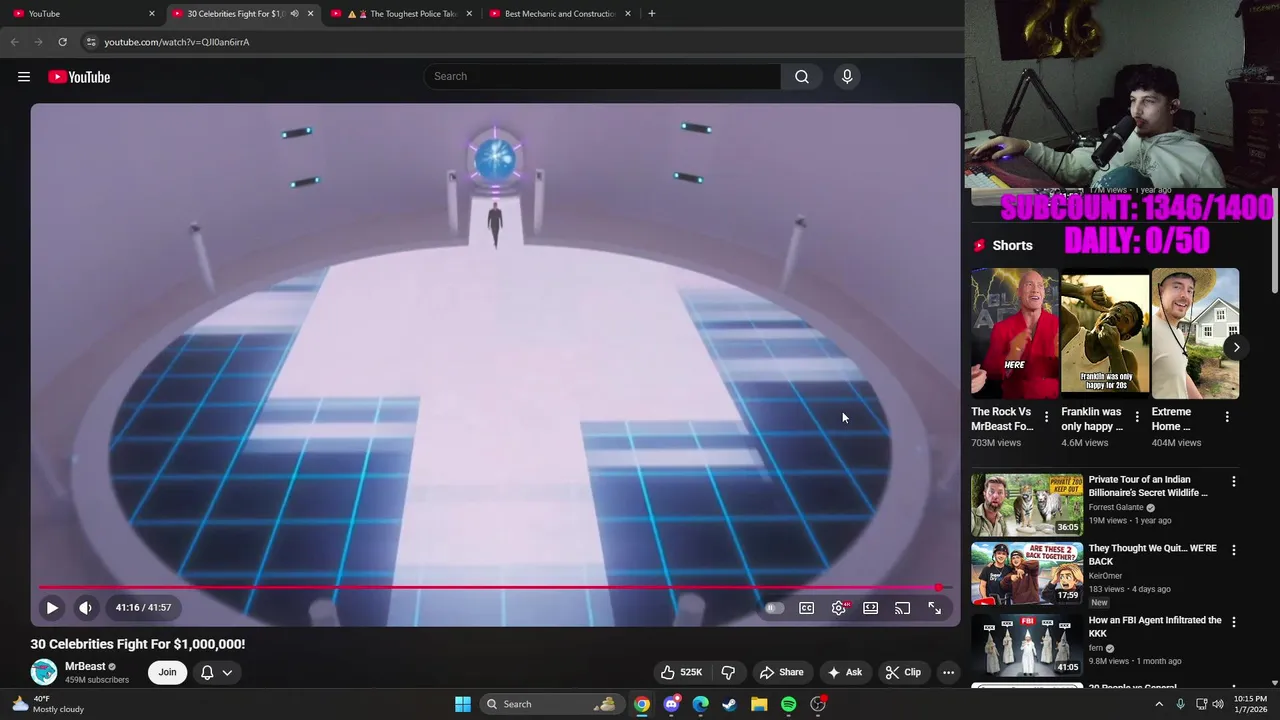Image resolution: width=1280 pixels, height=720 pixels.
Task: Switch to theater mode
Action: 871,608
